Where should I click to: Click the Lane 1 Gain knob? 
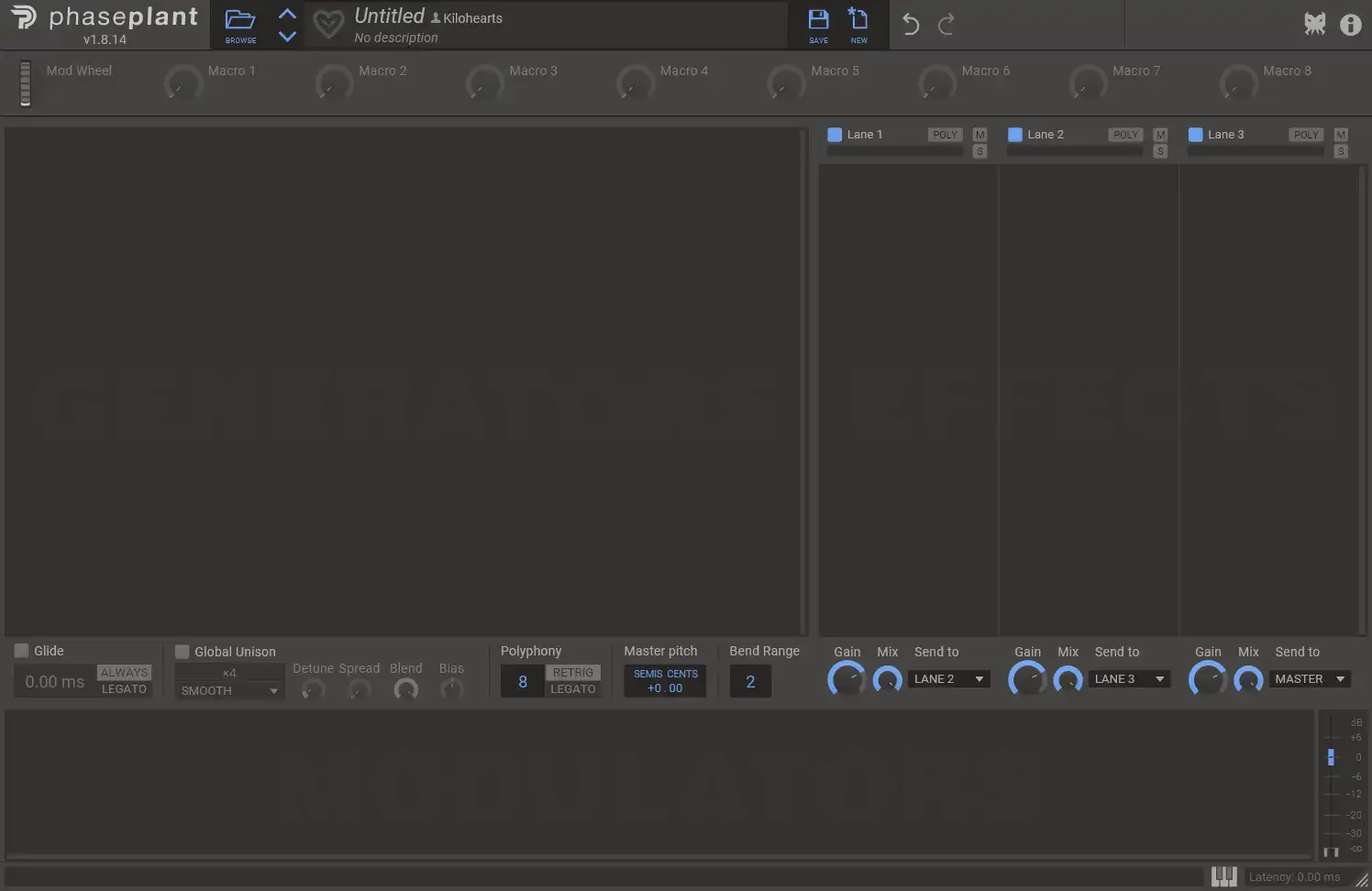(x=846, y=680)
